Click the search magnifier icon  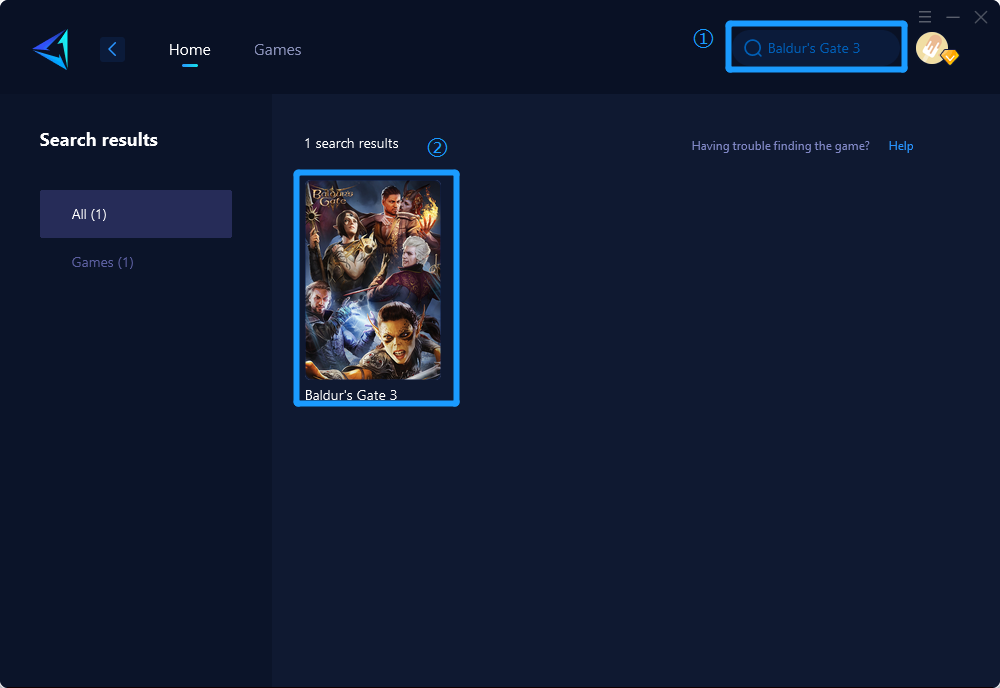click(753, 48)
